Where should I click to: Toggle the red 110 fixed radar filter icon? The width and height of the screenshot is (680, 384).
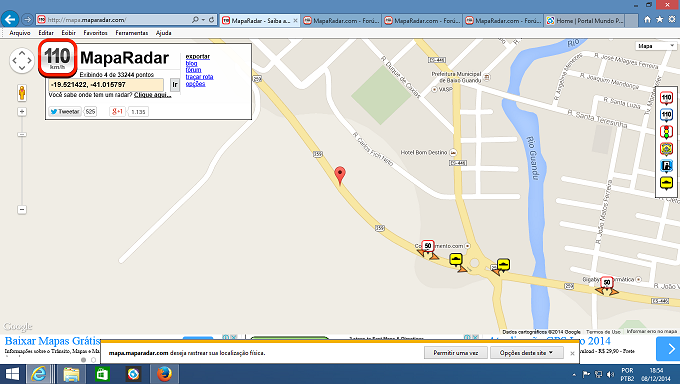point(666,98)
